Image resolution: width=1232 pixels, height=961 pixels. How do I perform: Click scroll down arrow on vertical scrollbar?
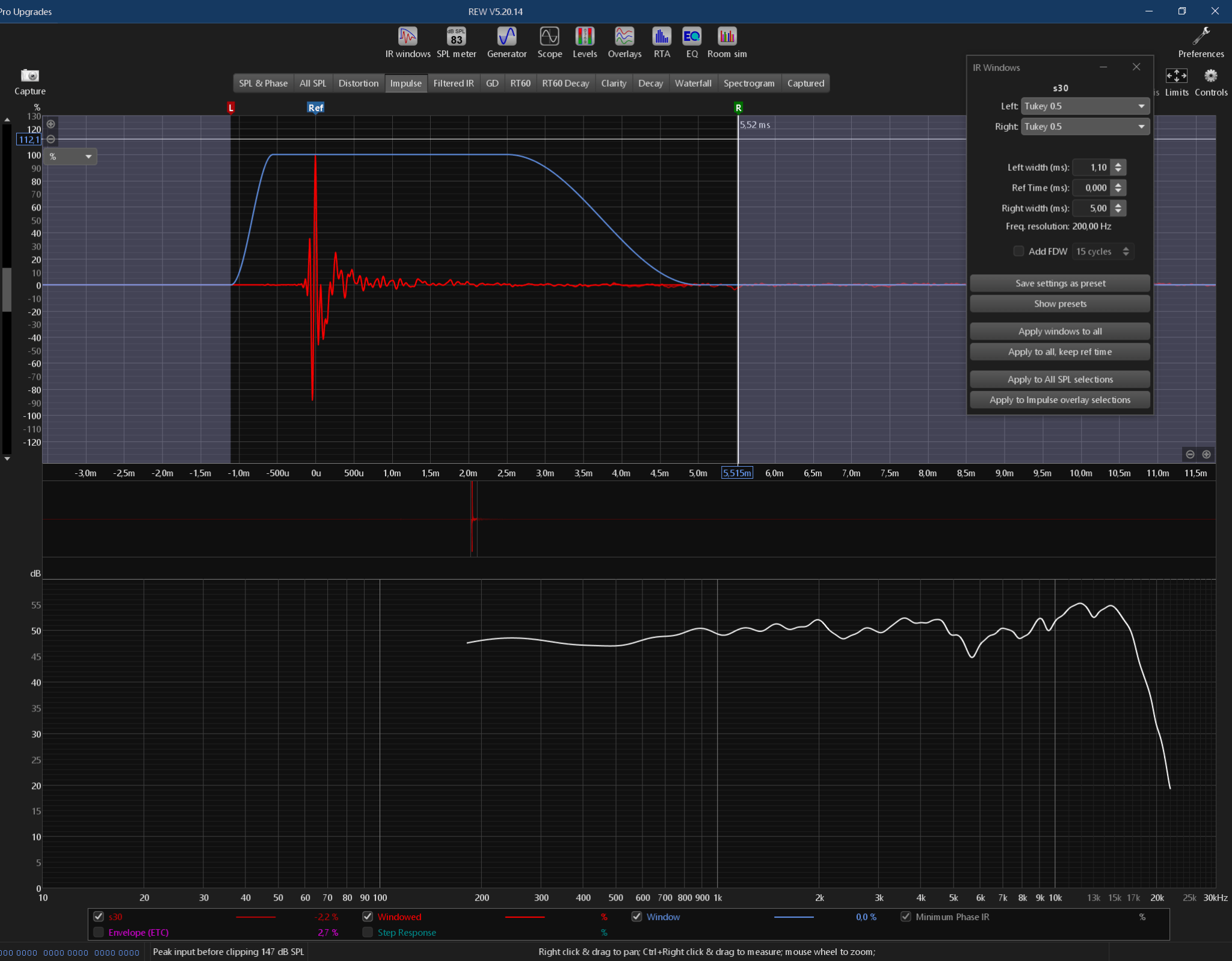7,459
